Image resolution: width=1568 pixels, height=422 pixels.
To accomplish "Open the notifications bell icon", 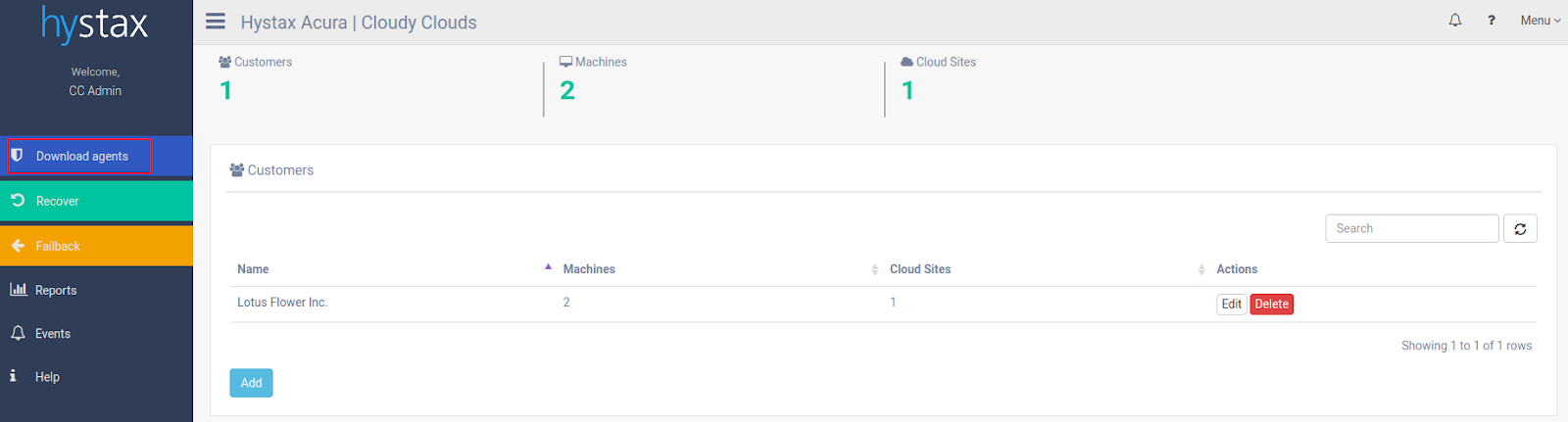I will pos(1455,20).
